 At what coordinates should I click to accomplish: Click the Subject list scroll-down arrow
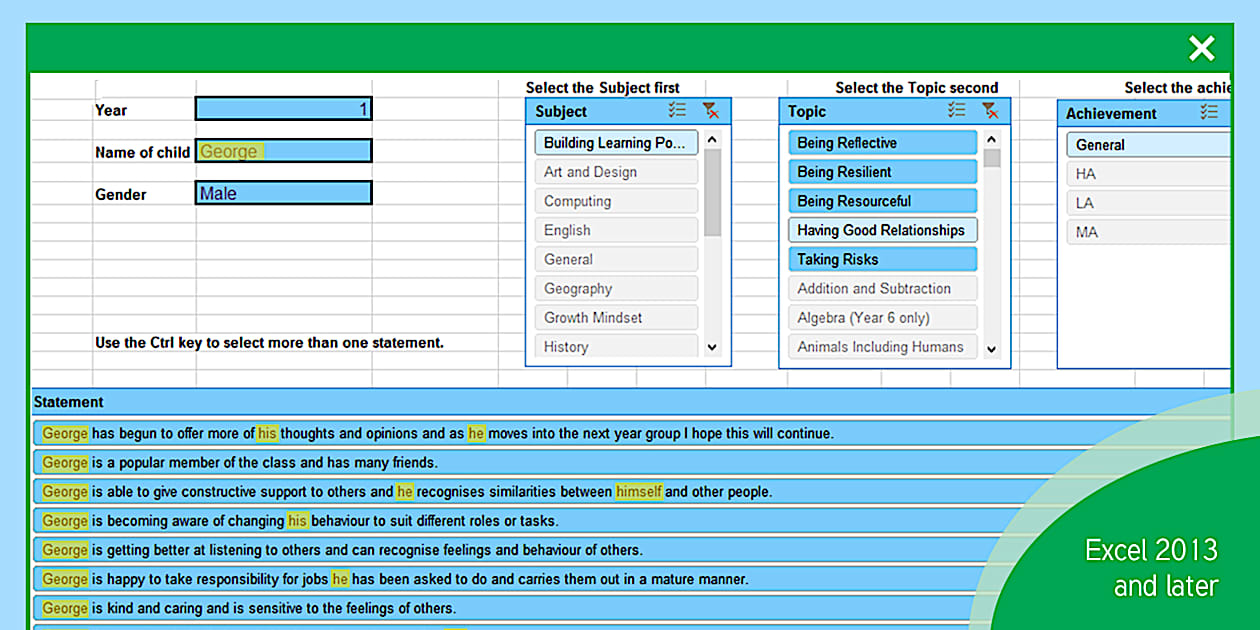click(x=712, y=347)
